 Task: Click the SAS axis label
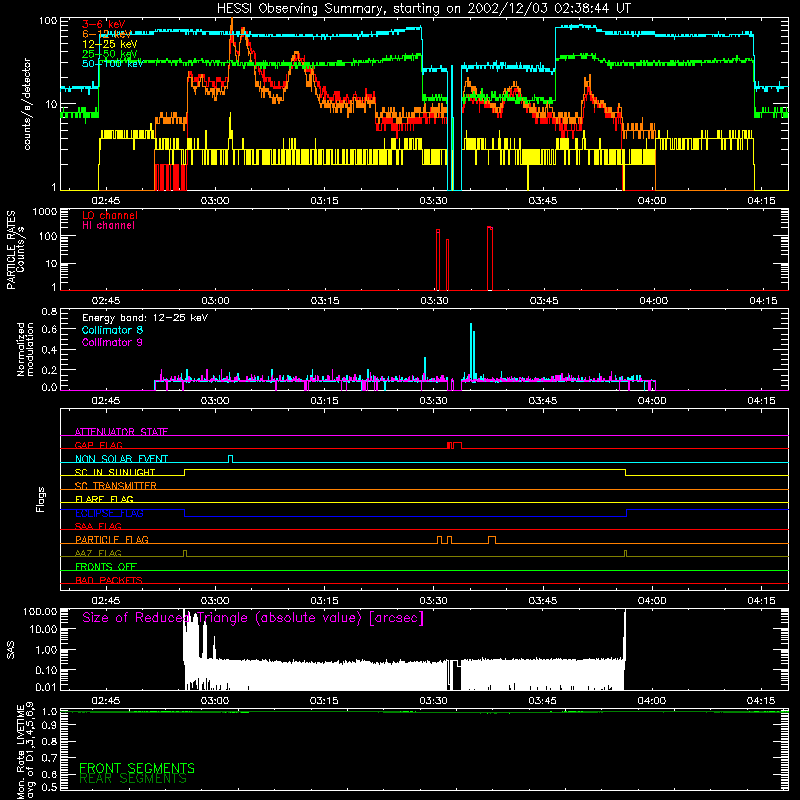click(10, 649)
